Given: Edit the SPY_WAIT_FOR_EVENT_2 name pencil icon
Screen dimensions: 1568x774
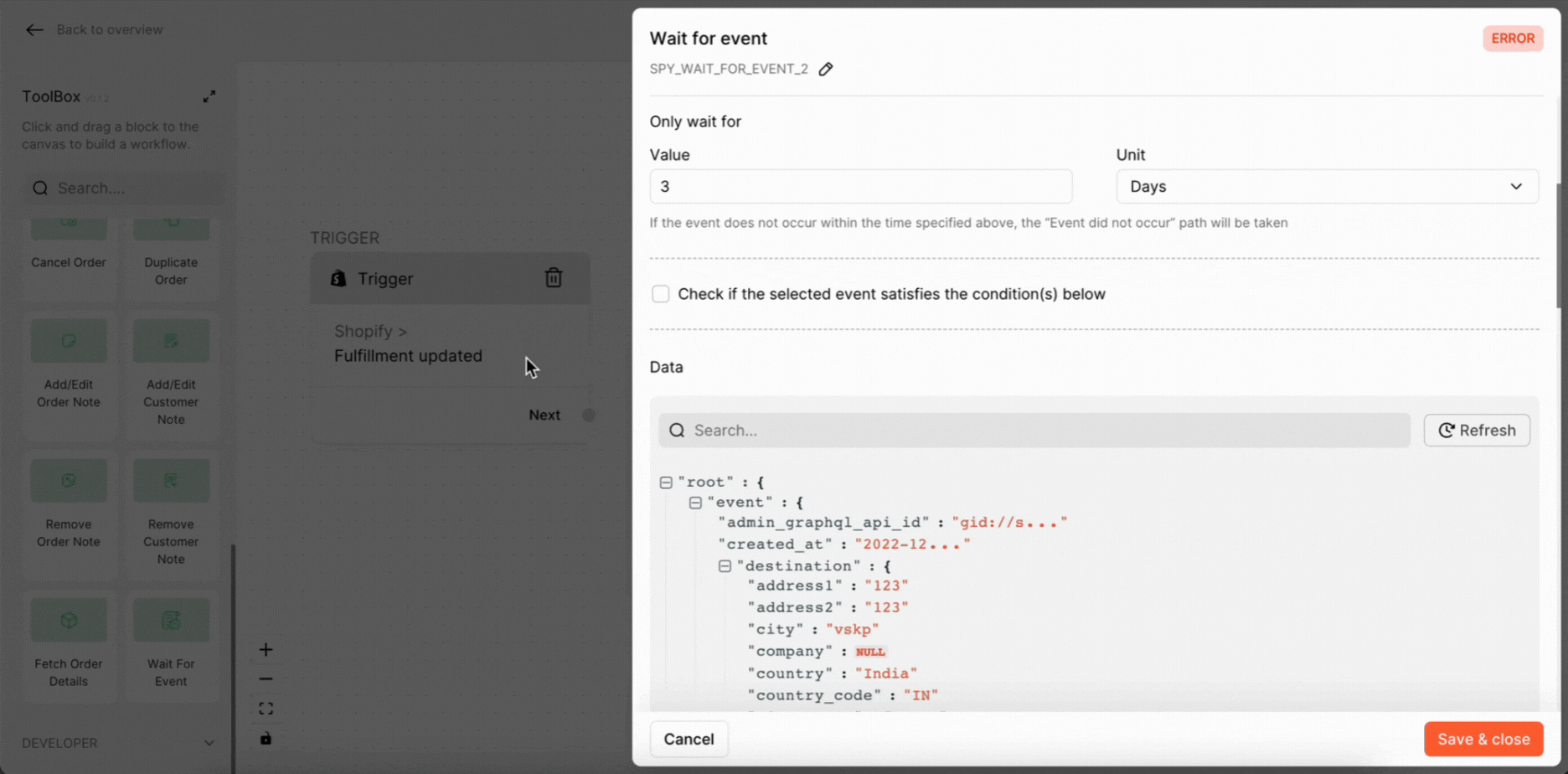Looking at the screenshot, I should pos(826,70).
